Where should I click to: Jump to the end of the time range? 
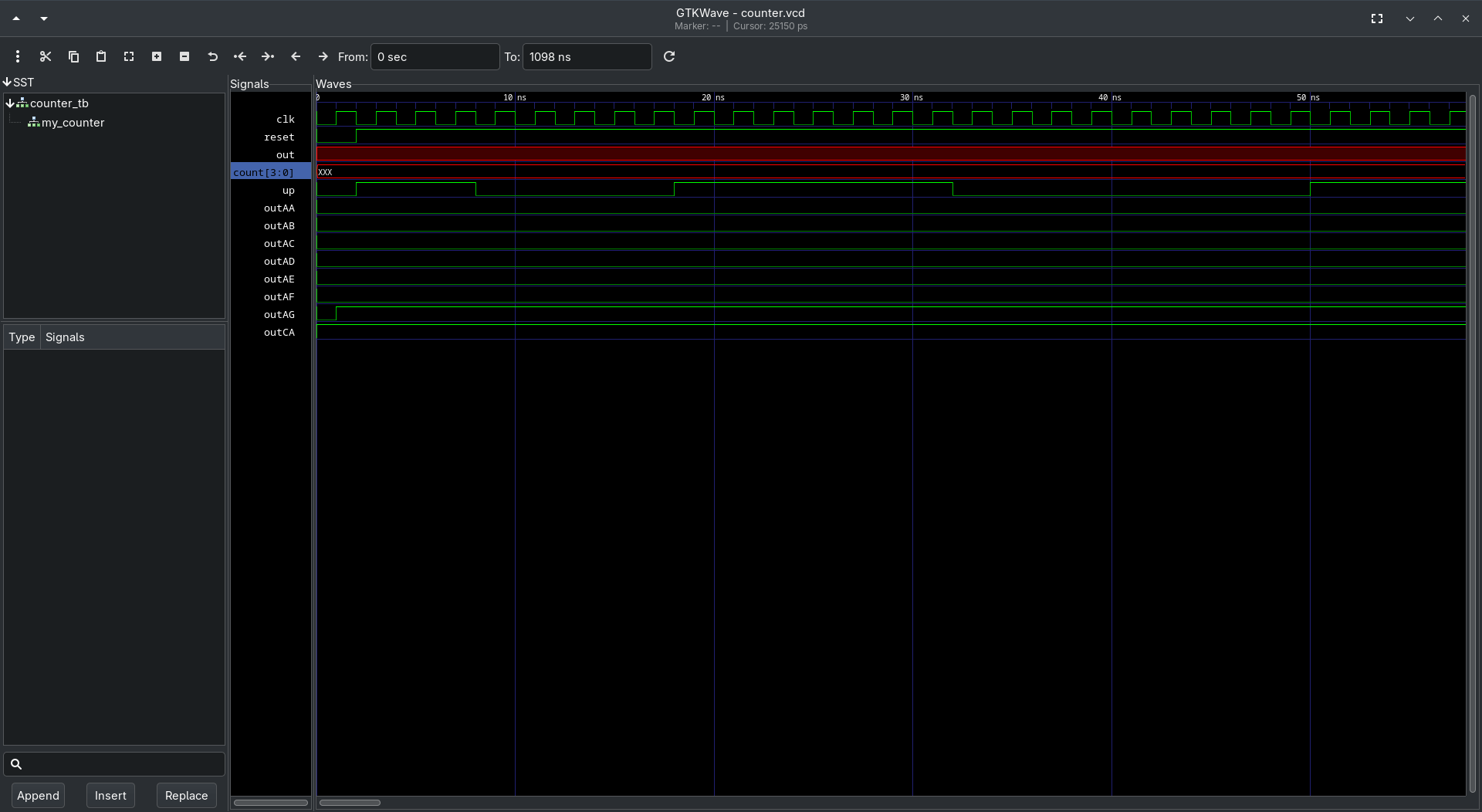pos(268,56)
